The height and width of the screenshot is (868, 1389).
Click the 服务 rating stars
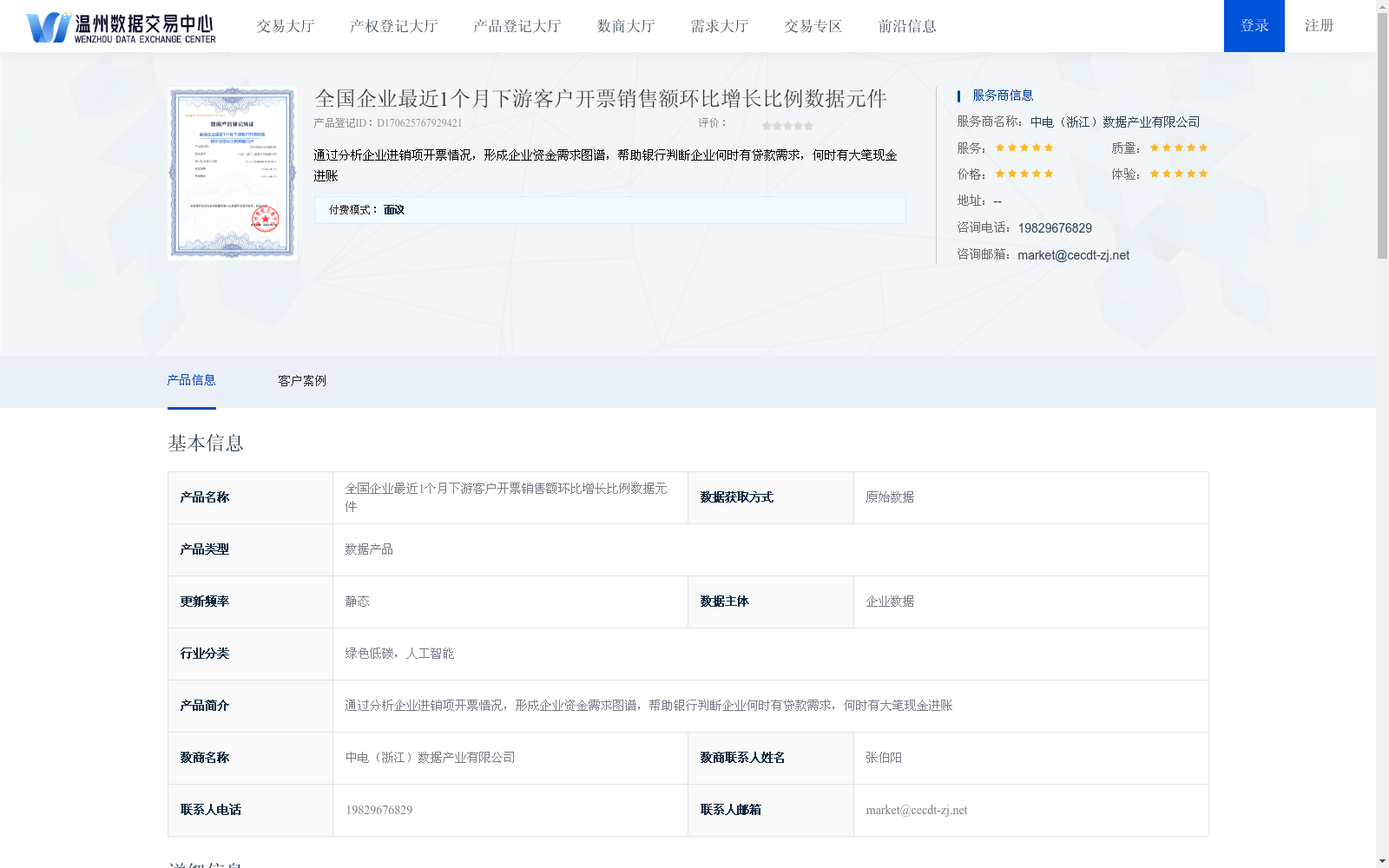[1024, 148]
